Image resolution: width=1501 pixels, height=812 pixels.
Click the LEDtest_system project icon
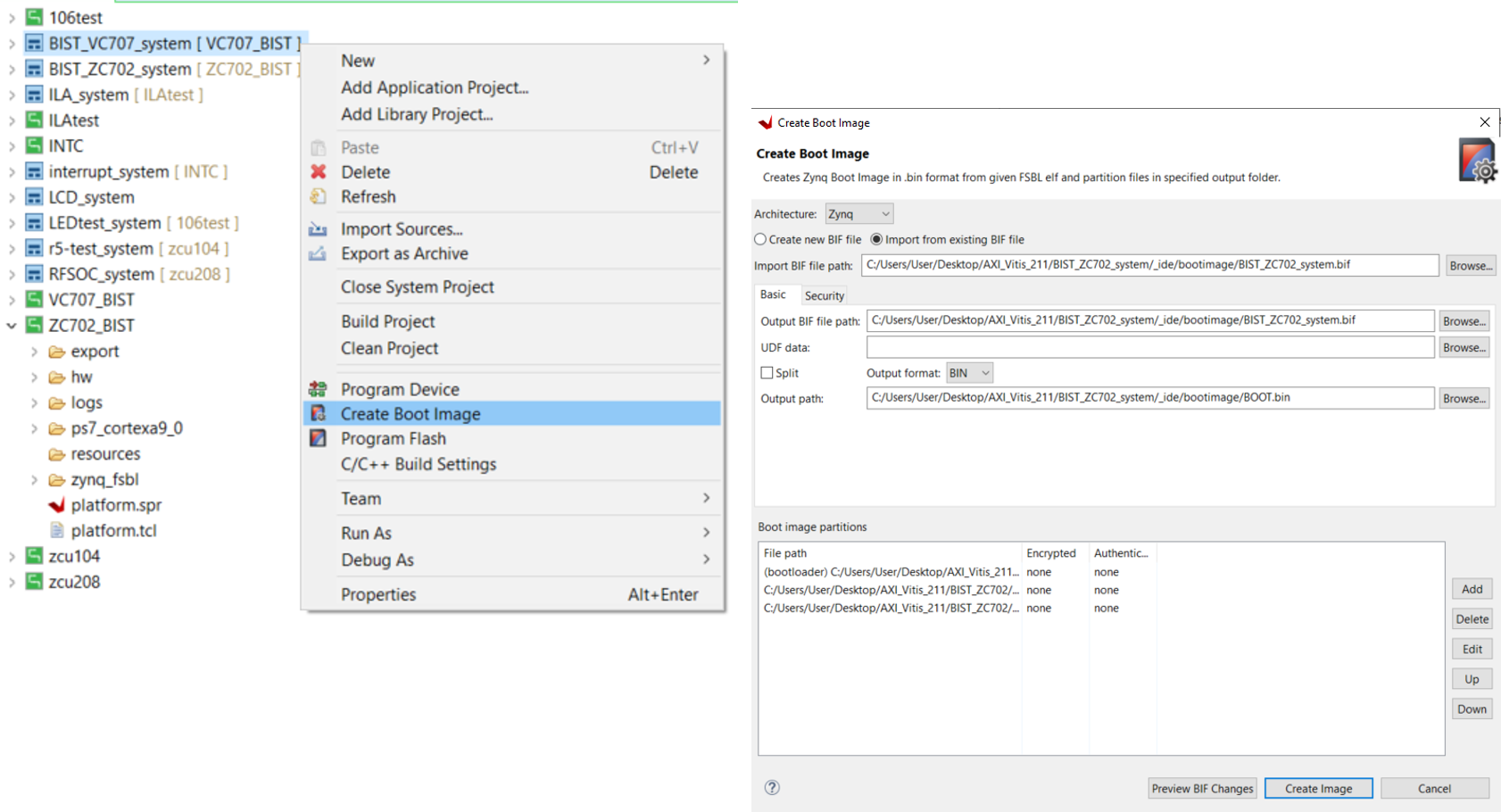pos(34,223)
